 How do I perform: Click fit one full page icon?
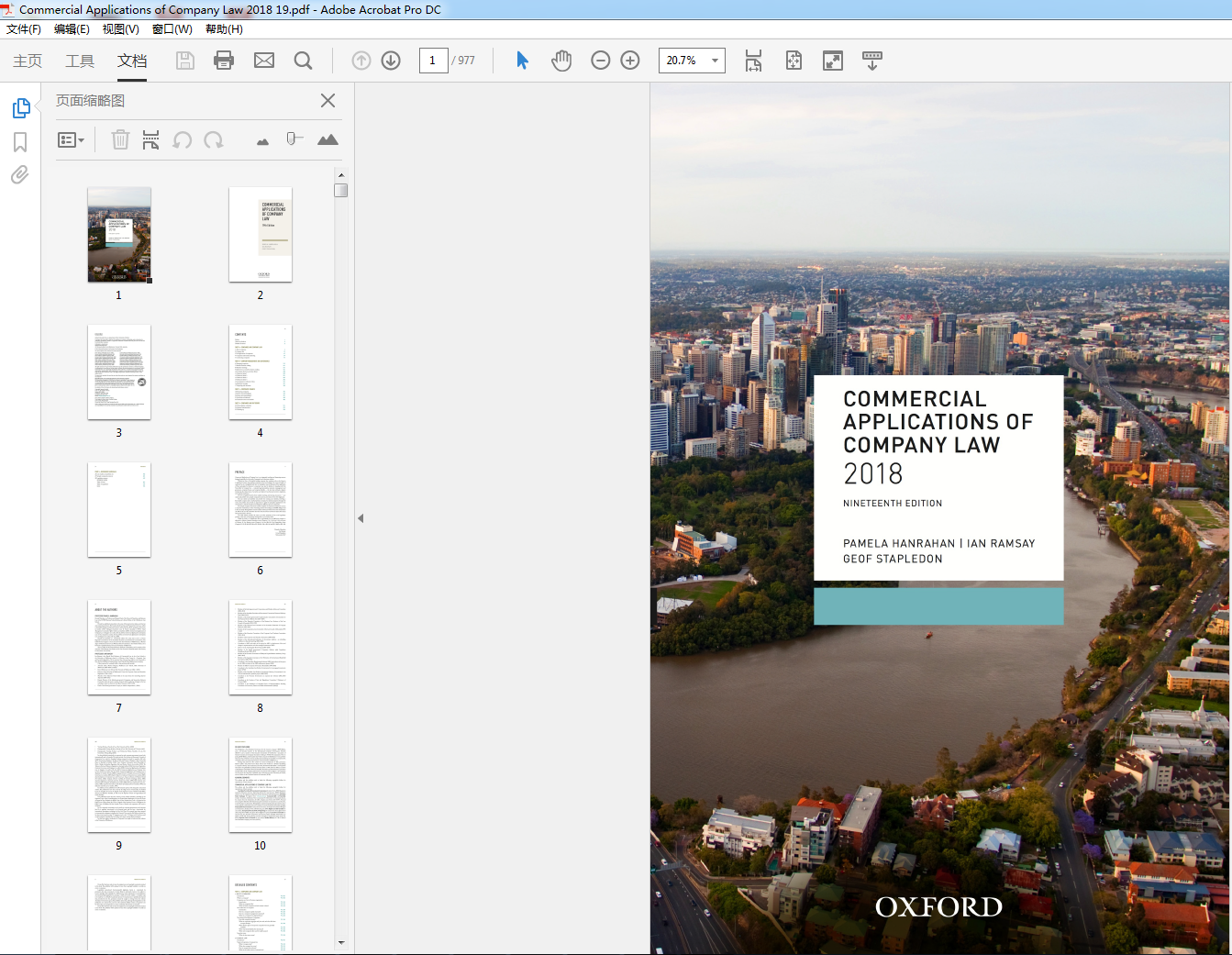tap(794, 61)
